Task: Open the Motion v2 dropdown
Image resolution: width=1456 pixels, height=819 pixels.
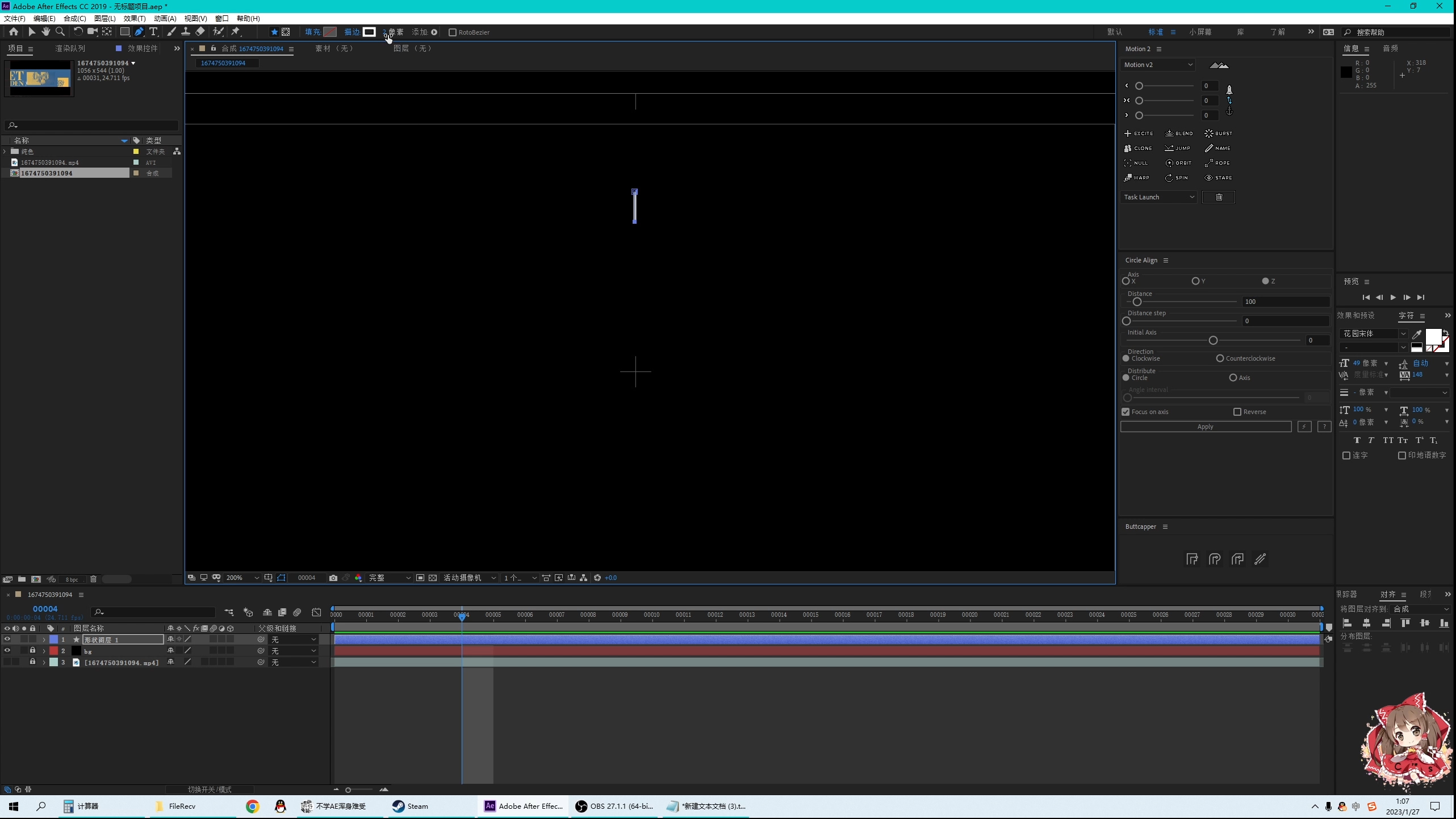Action: pyautogui.click(x=1158, y=65)
